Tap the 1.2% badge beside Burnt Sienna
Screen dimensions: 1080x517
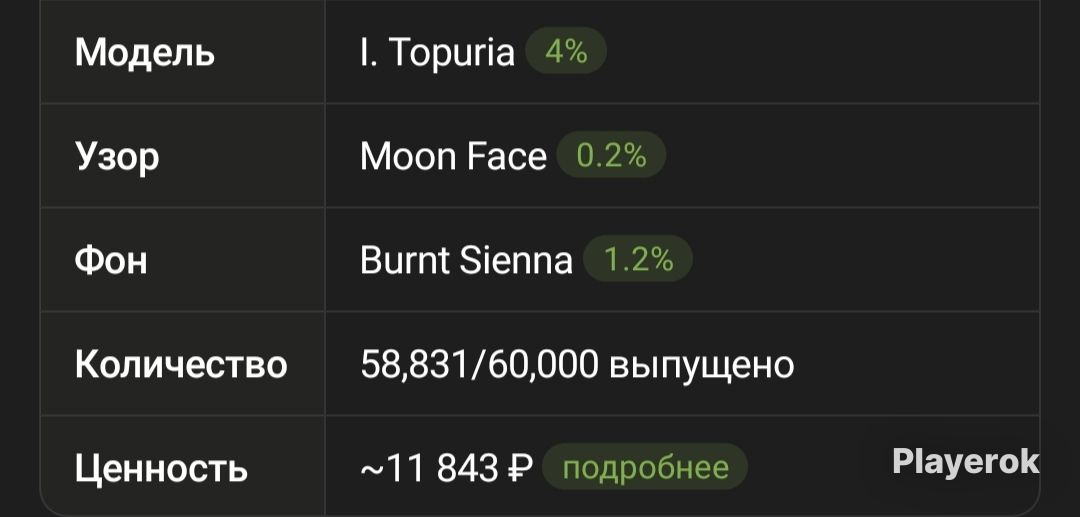pos(638,260)
